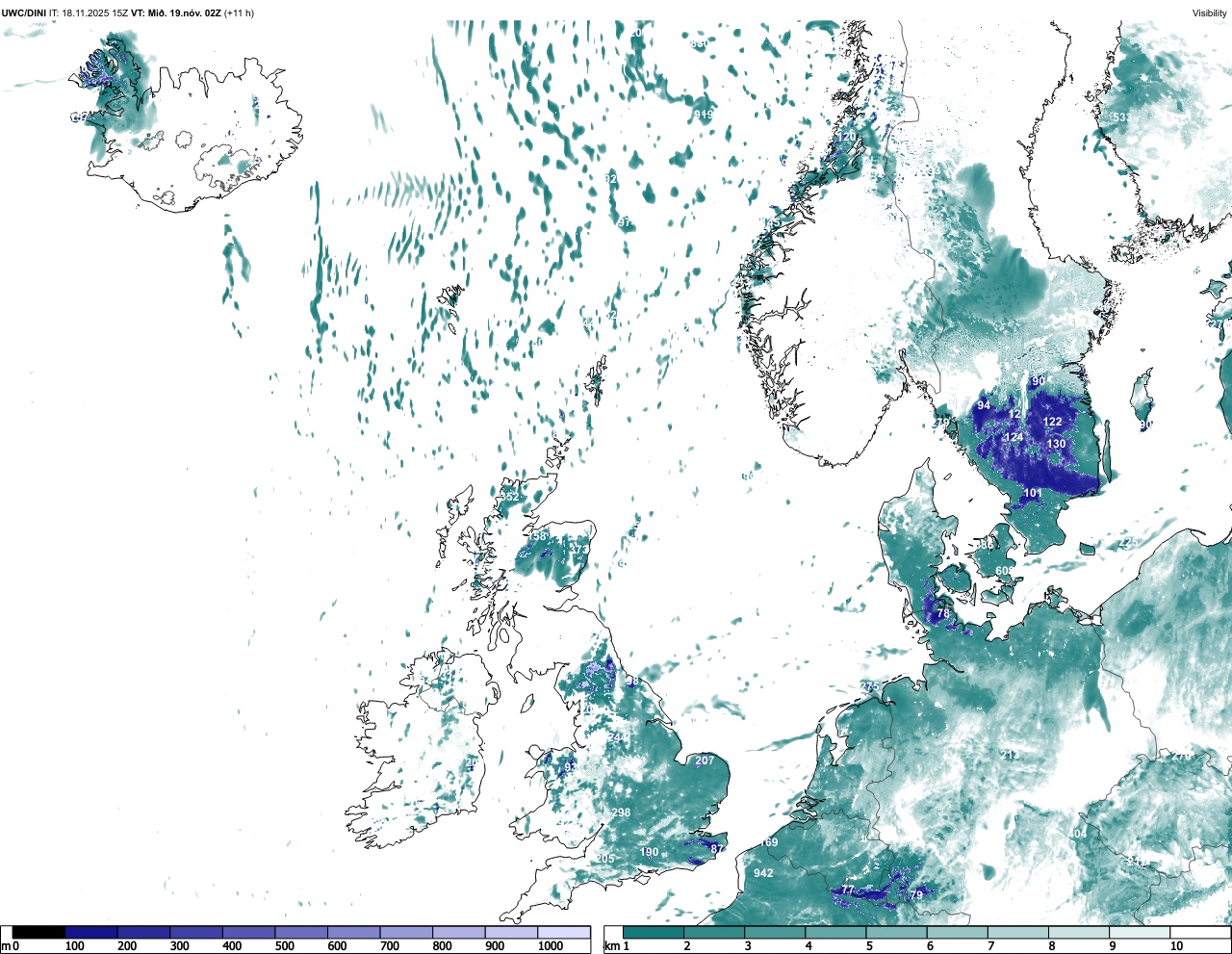Click the valid time 'Mið. 19.nóv. 02Z'
Viewport: 1232px width, 954px height.
coord(184,13)
